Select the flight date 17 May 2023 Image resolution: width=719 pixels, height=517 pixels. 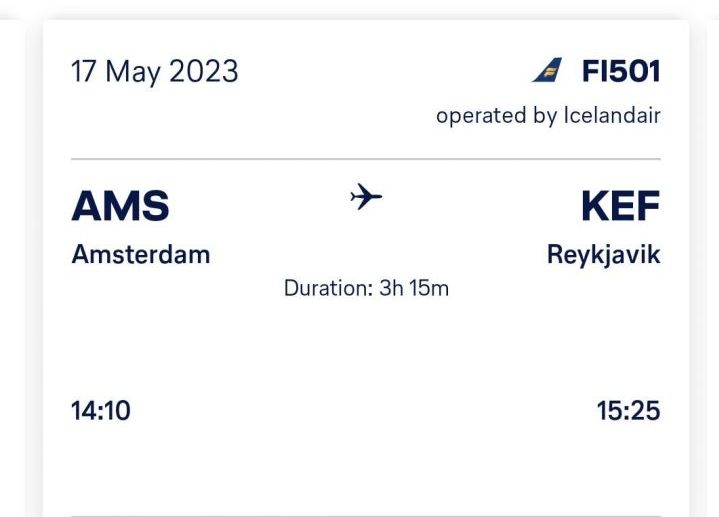155,72
